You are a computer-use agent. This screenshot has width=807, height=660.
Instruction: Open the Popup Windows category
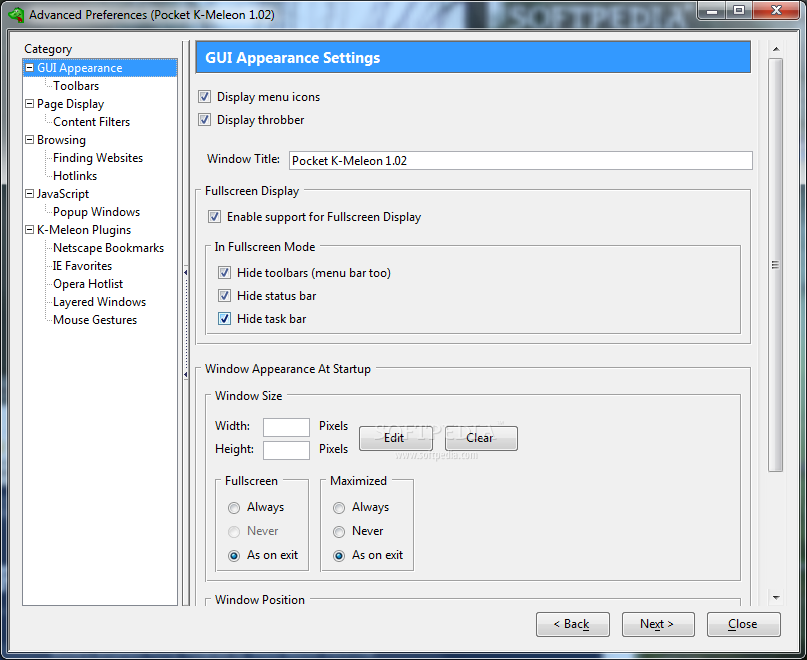click(x=96, y=212)
